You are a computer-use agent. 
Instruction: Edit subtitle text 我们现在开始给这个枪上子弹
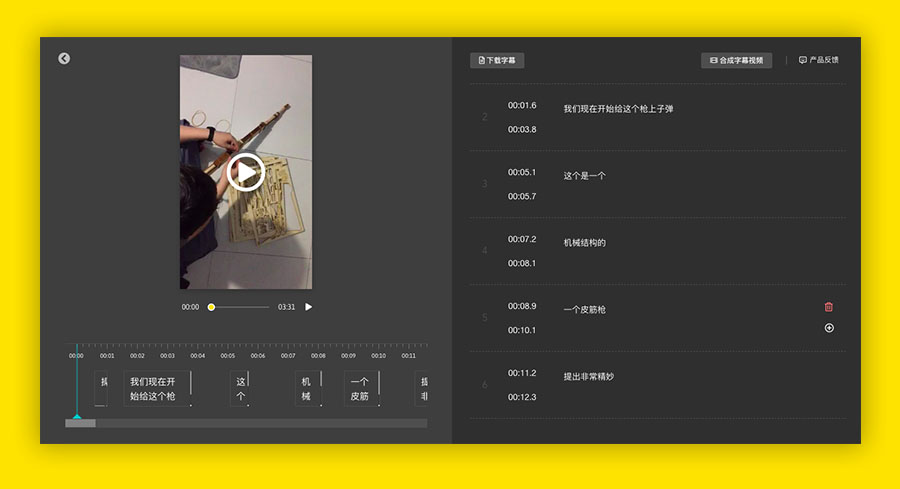coord(618,109)
